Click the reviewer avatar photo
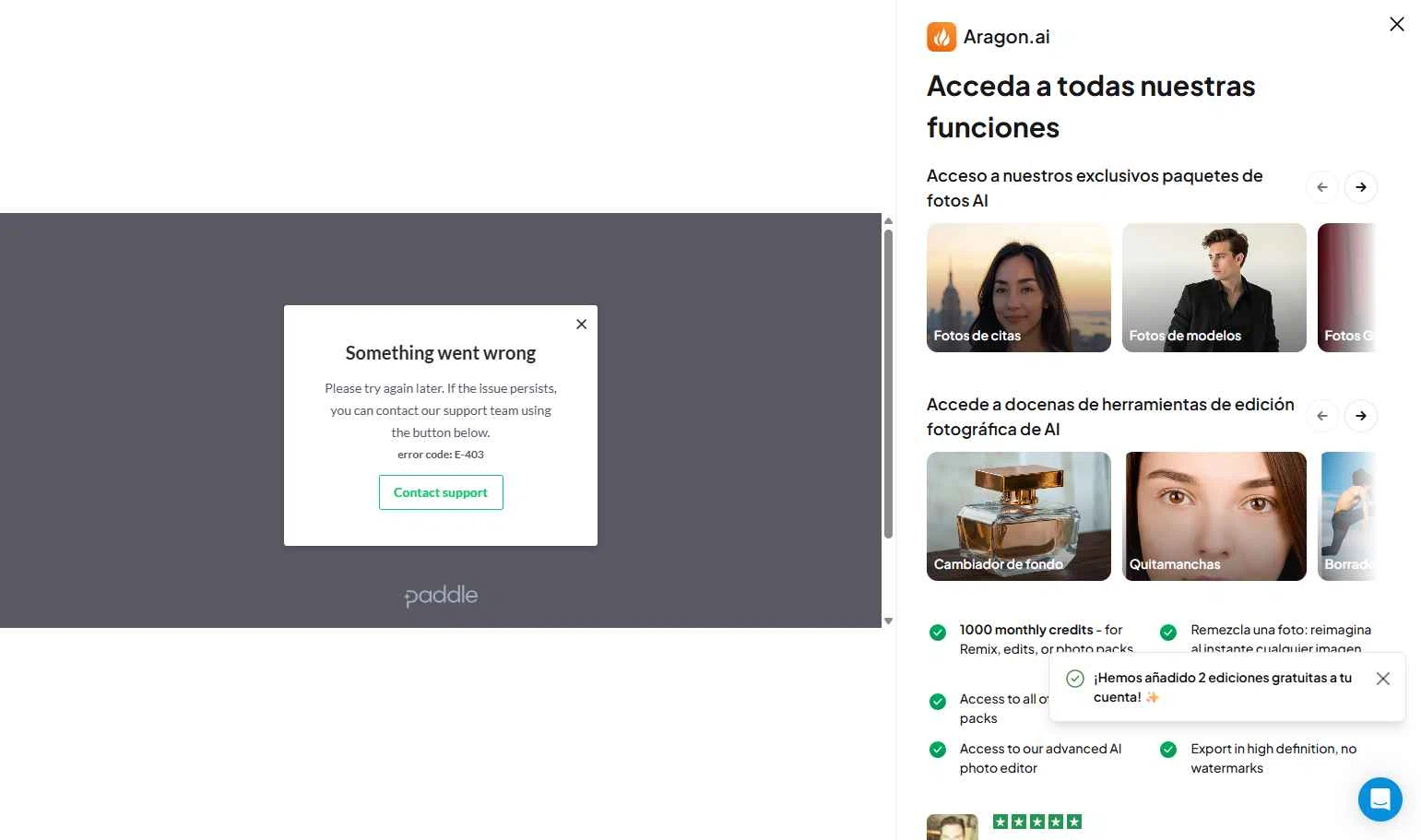This screenshot has width=1421, height=840. click(953, 827)
